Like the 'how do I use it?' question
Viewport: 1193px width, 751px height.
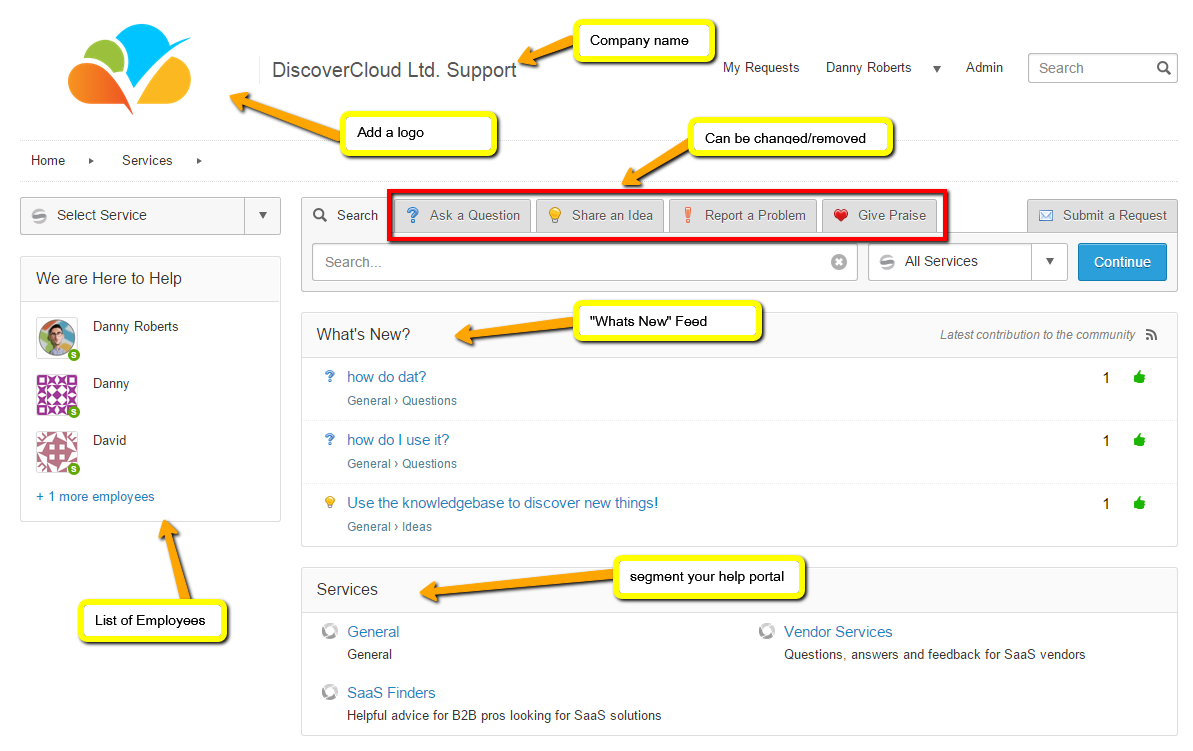pyautogui.click(x=1138, y=440)
